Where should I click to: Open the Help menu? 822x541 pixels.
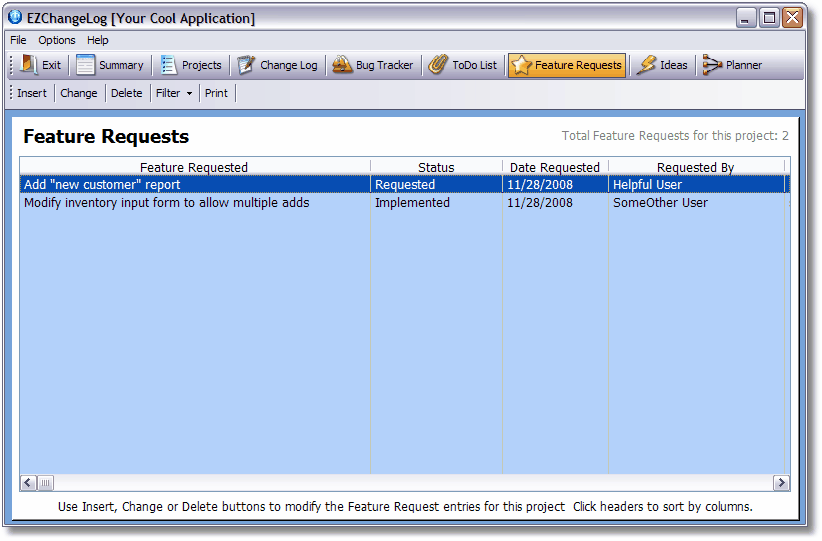[x=98, y=40]
